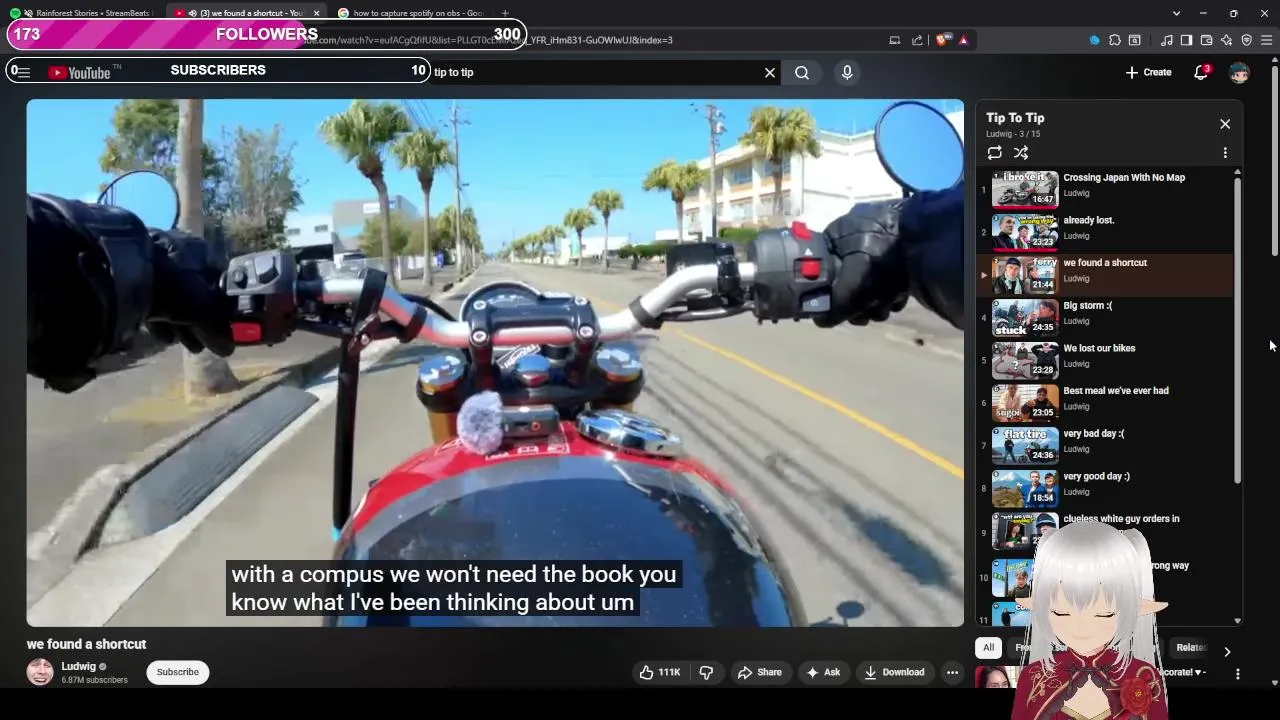1280x720 pixels.
Task: Open options for the first recommended video
Action: (x=1238, y=675)
